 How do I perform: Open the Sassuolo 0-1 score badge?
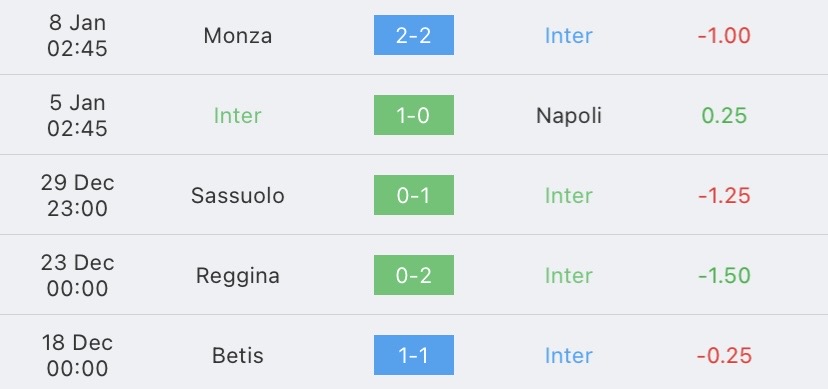coord(413,195)
